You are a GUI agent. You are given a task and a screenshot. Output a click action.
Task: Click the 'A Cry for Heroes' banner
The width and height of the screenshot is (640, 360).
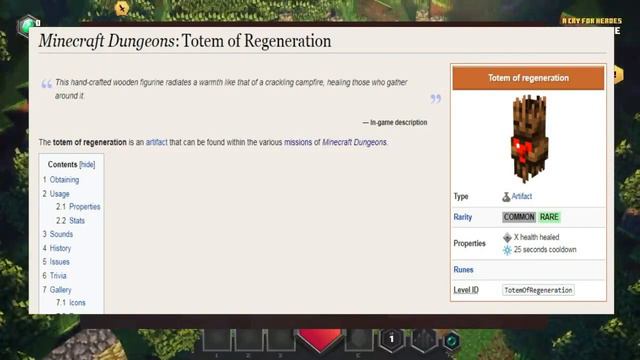(591, 21)
